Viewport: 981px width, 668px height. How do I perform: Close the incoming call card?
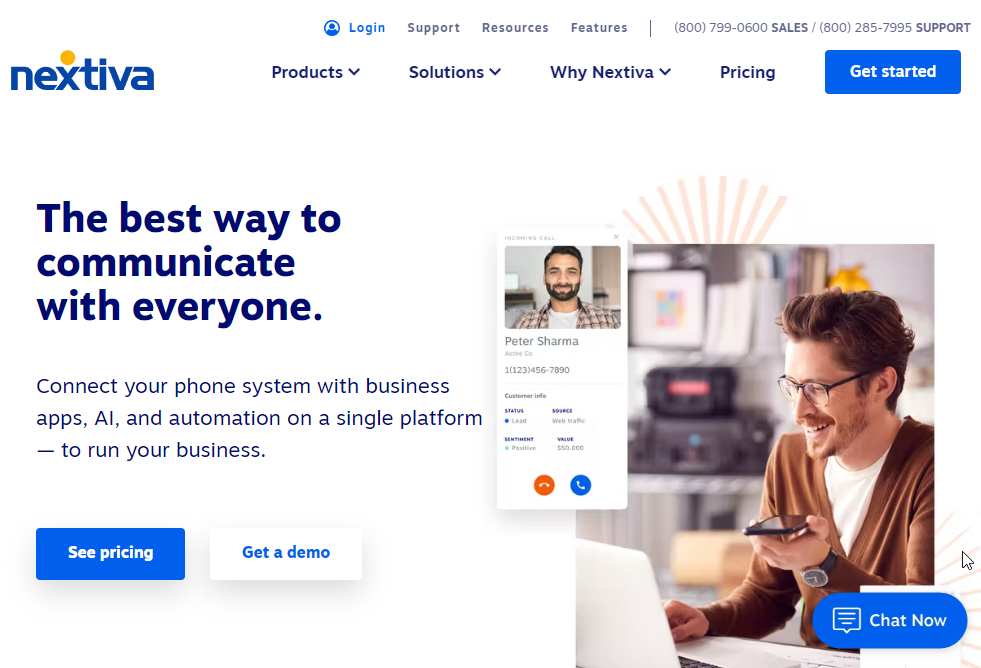tap(616, 237)
